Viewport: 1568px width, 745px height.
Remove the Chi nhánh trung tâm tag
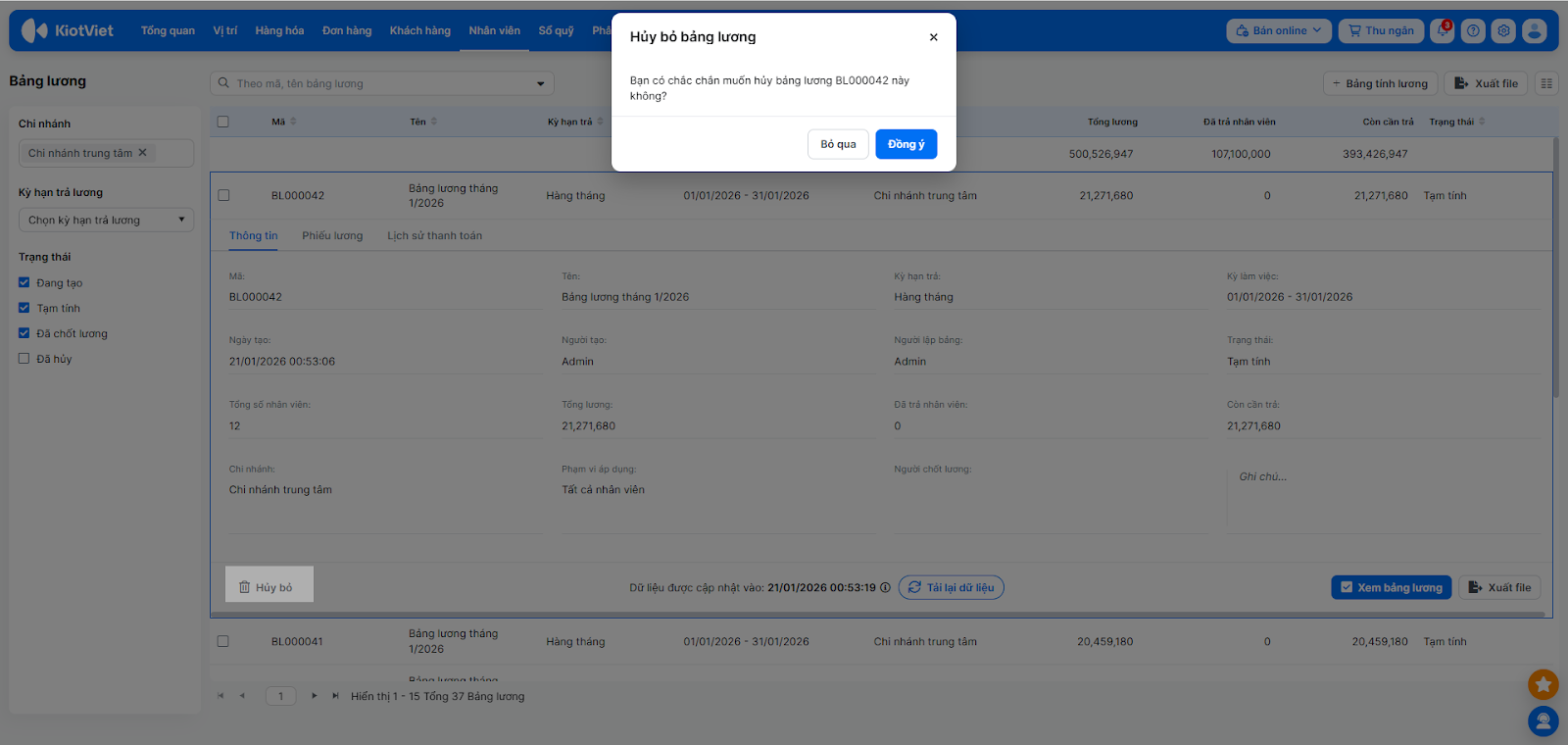coord(142,153)
